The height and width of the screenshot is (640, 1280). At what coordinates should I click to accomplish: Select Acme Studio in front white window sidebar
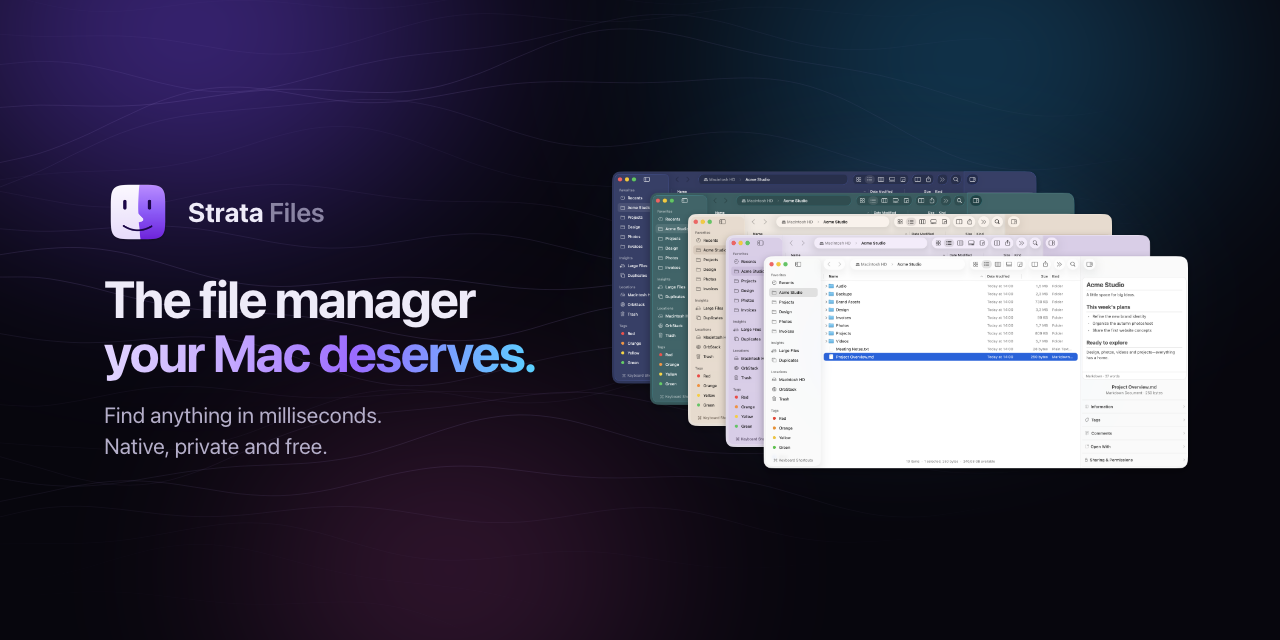tap(793, 292)
